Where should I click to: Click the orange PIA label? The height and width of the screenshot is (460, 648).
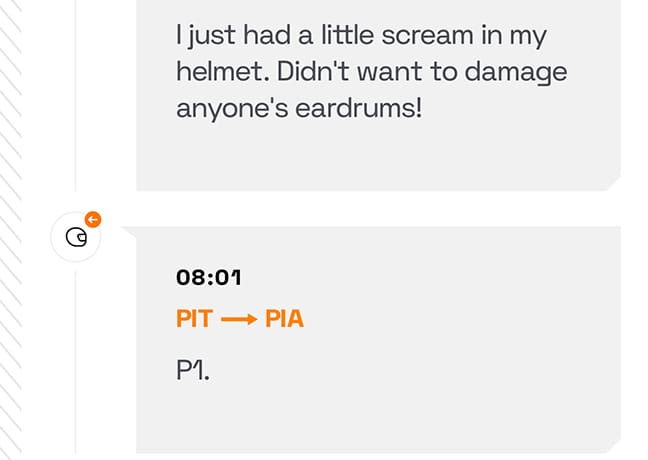284,320
